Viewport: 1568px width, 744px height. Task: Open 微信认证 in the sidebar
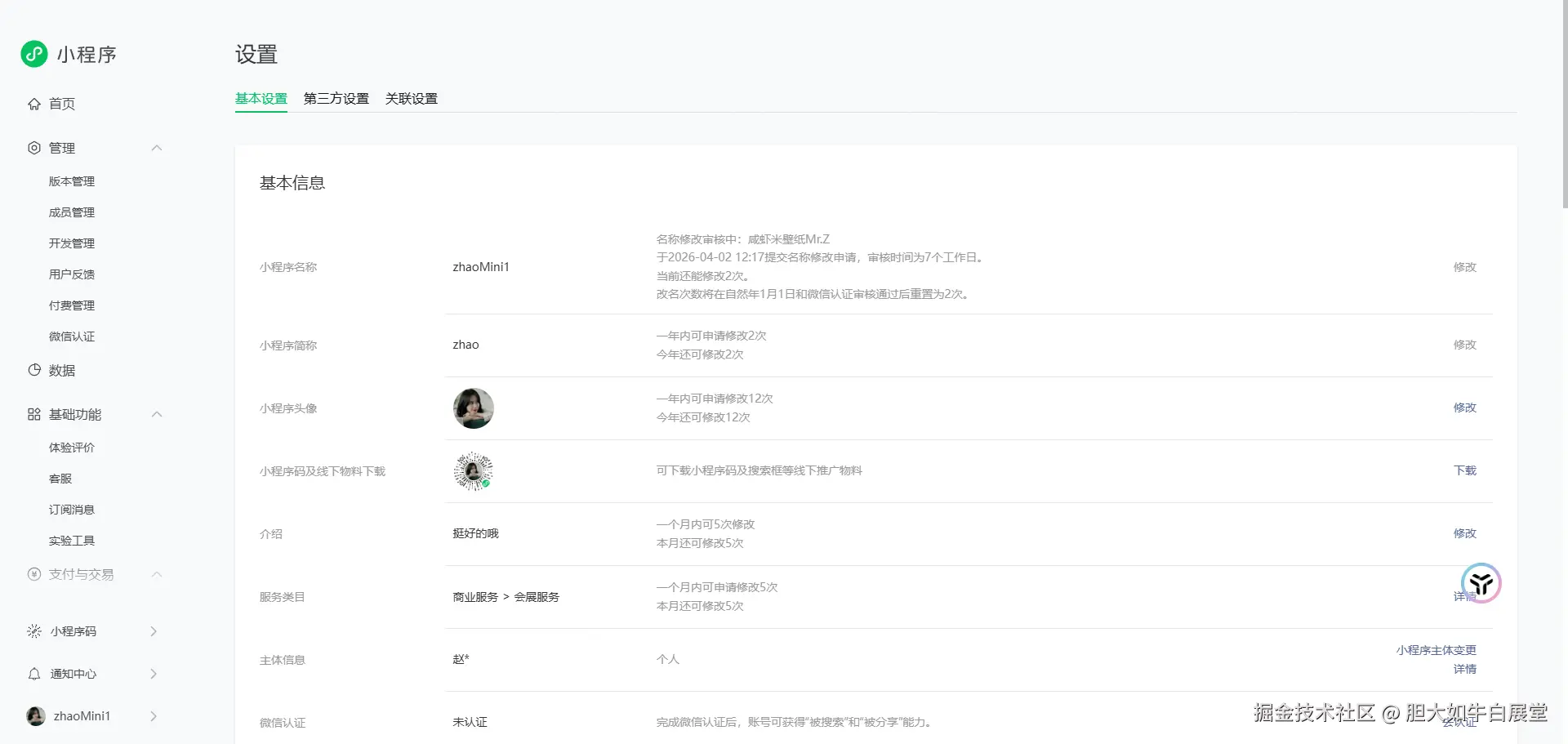72,336
